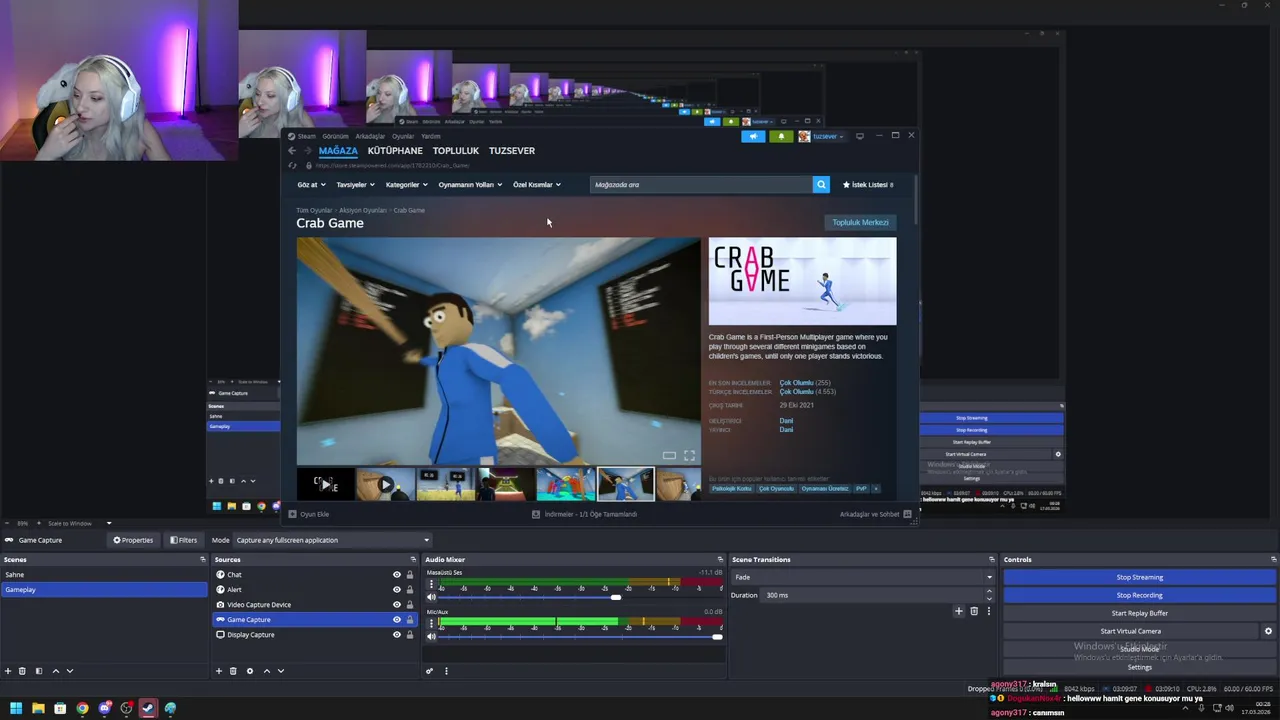Open Steam from Windows taskbar
Viewport: 1280px width, 720px height.
pos(148,708)
